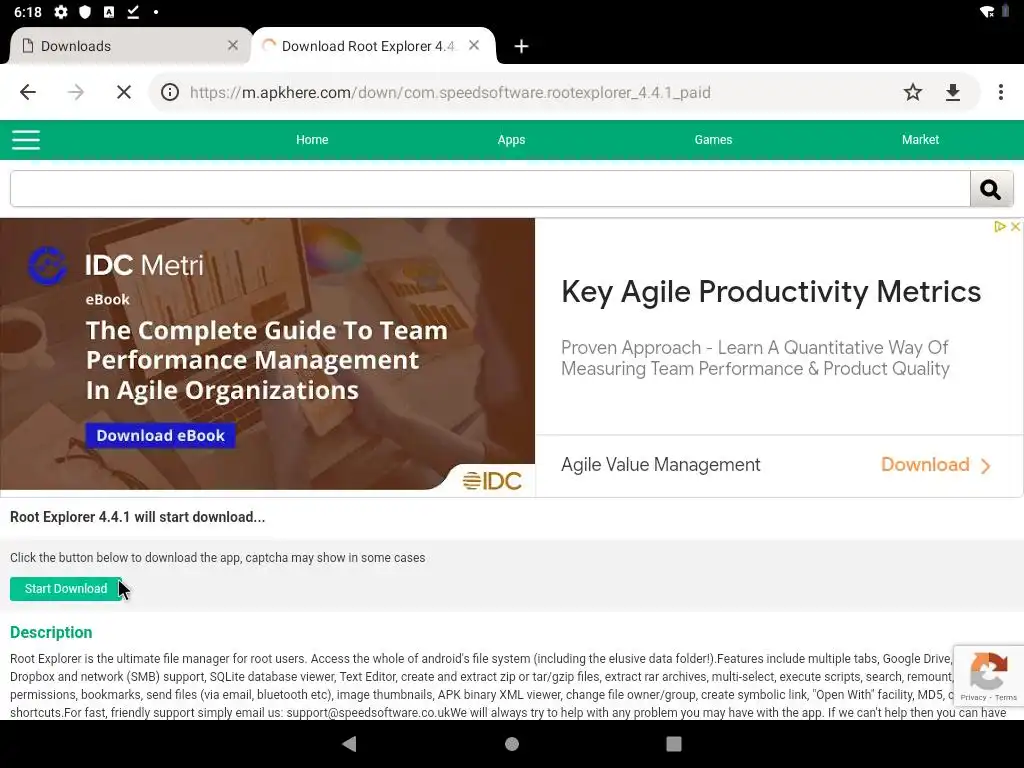Open reCAPTCHA Privacy link
Image resolution: width=1024 pixels, height=768 pixels.
[972, 697]
